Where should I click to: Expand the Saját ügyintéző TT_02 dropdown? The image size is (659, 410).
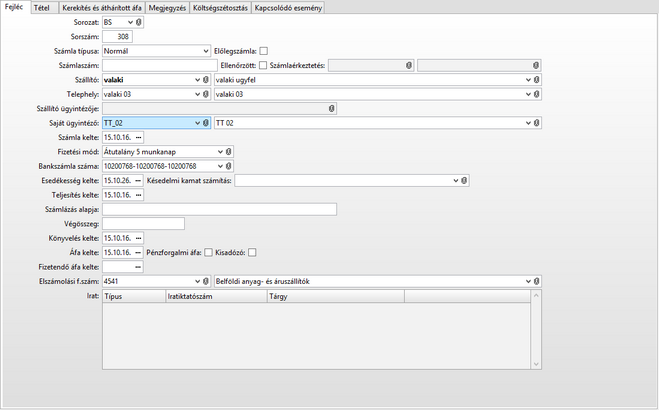point(198,123)
